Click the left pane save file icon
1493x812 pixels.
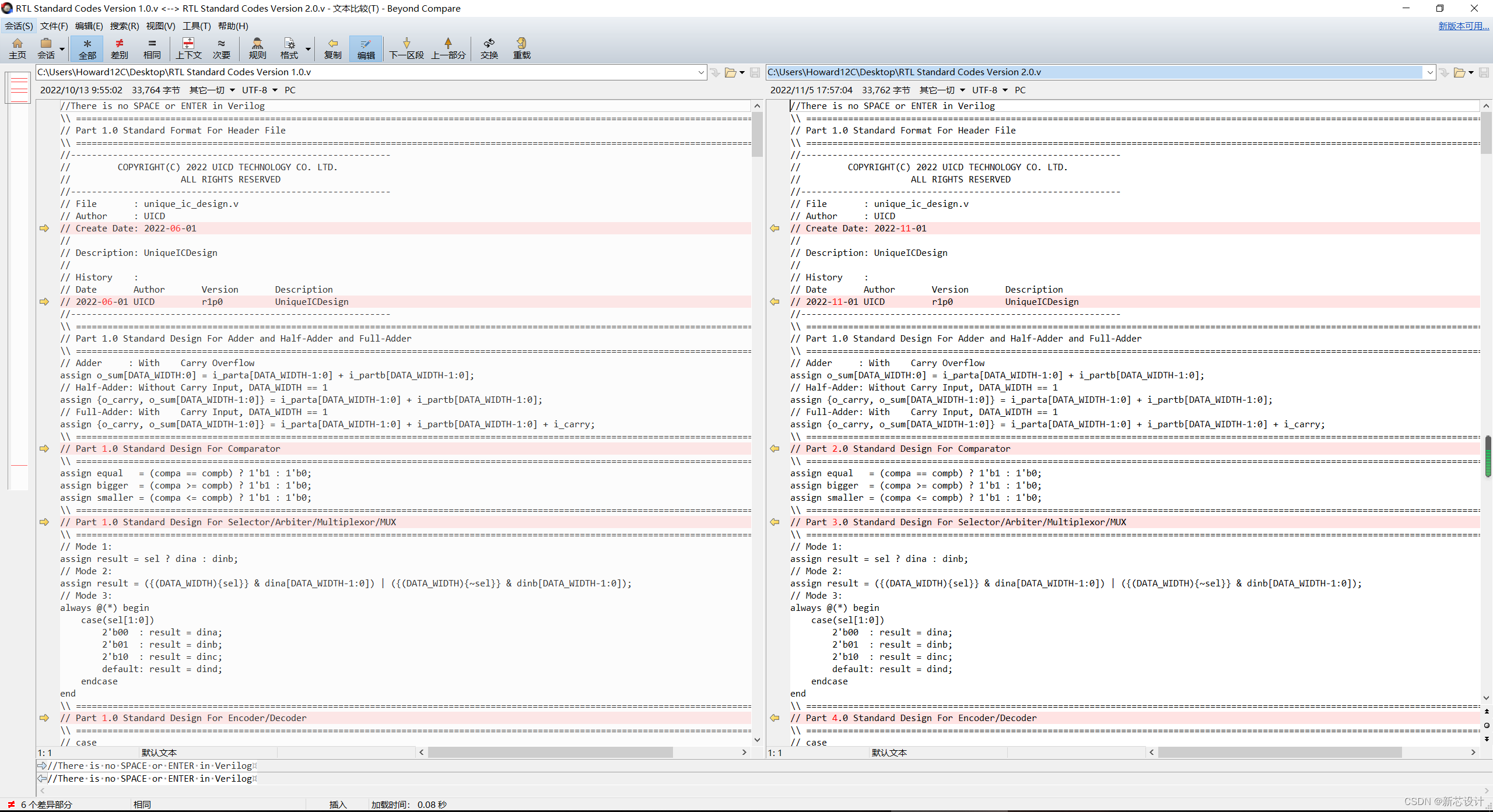[755, 72]
